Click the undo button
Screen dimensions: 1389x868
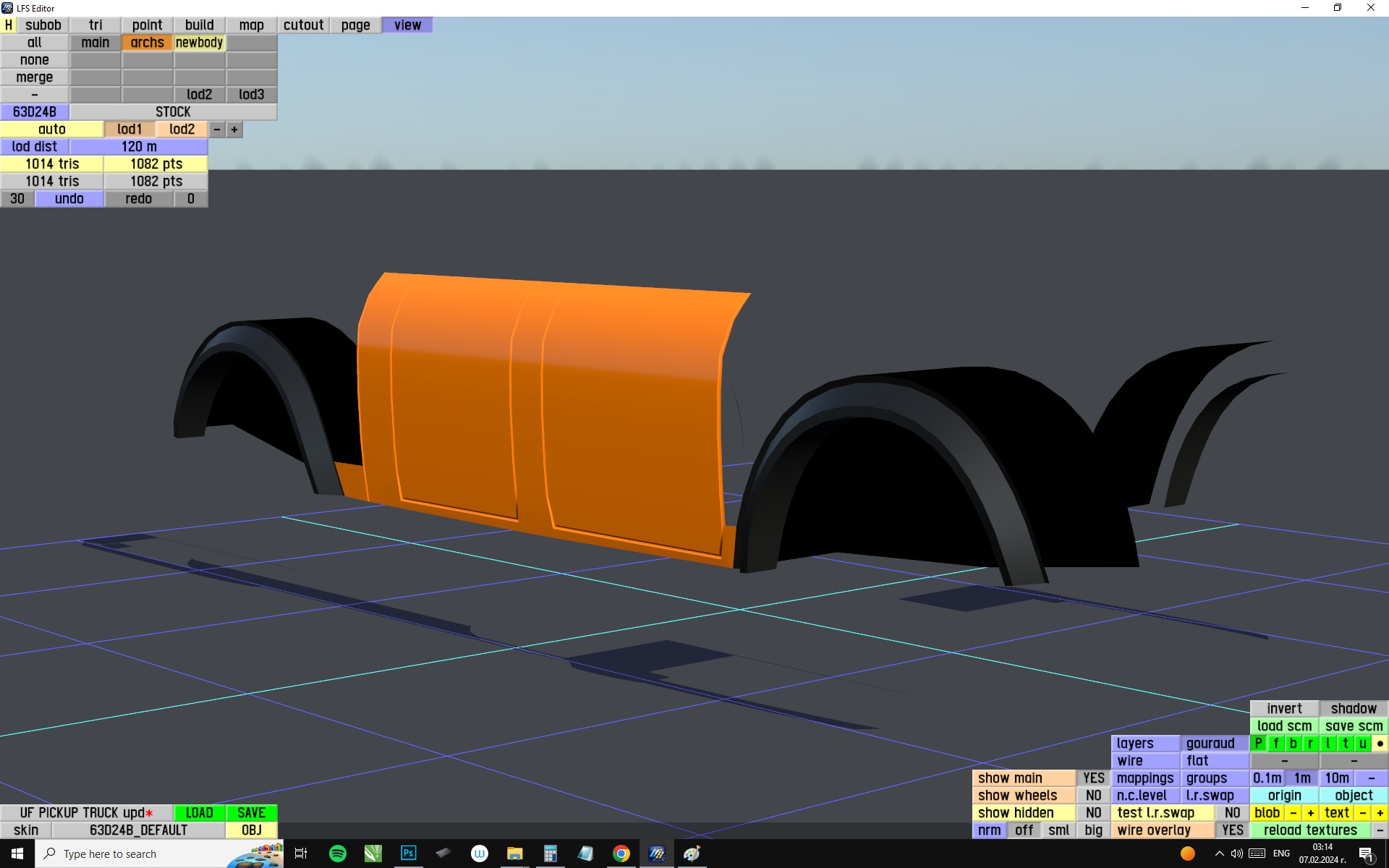click(69, 198)
